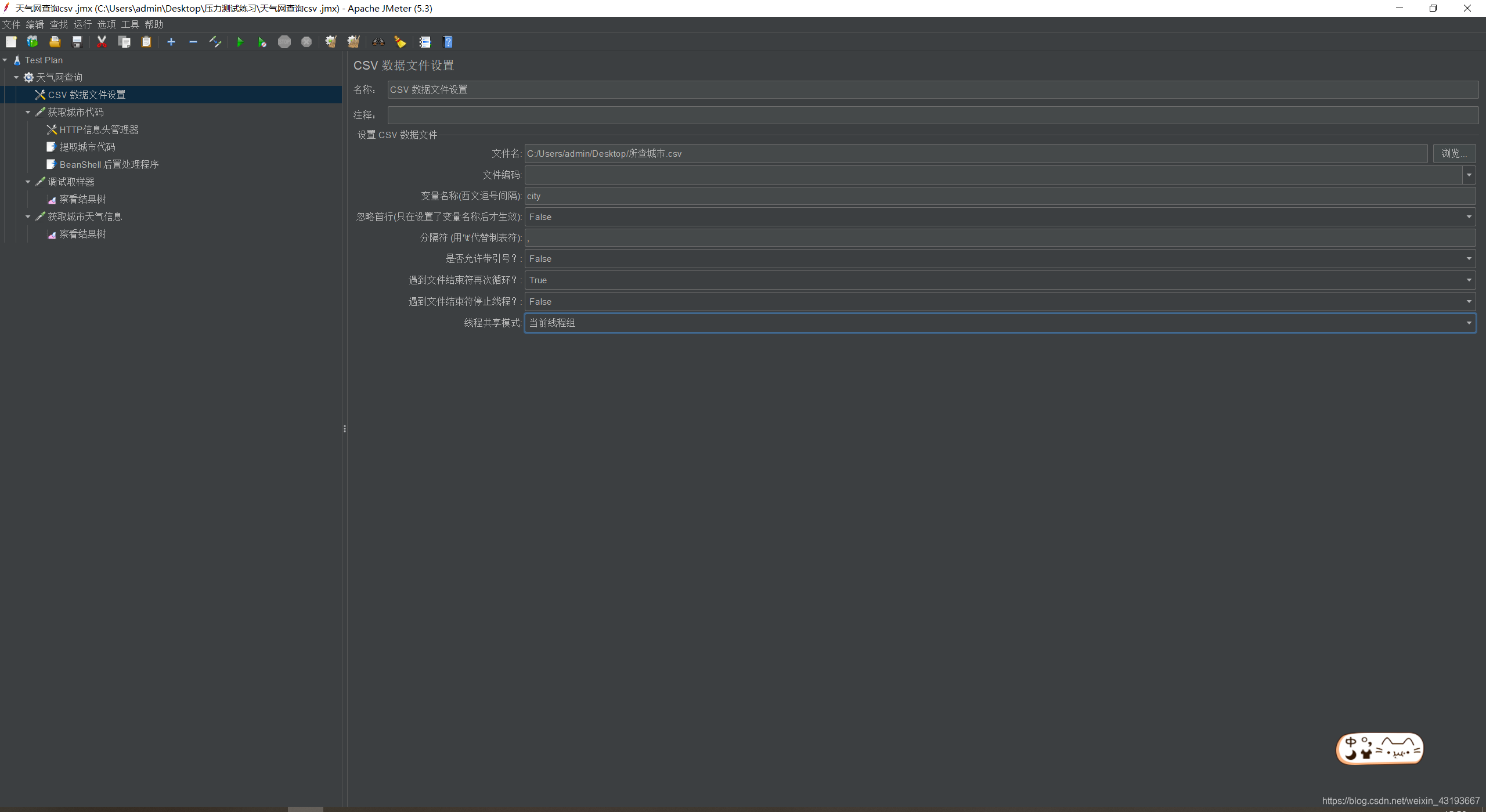Viewport: 1486px width, 812px height.
Task: Open the 选项 menu
Action: click(x=106, y=24)
